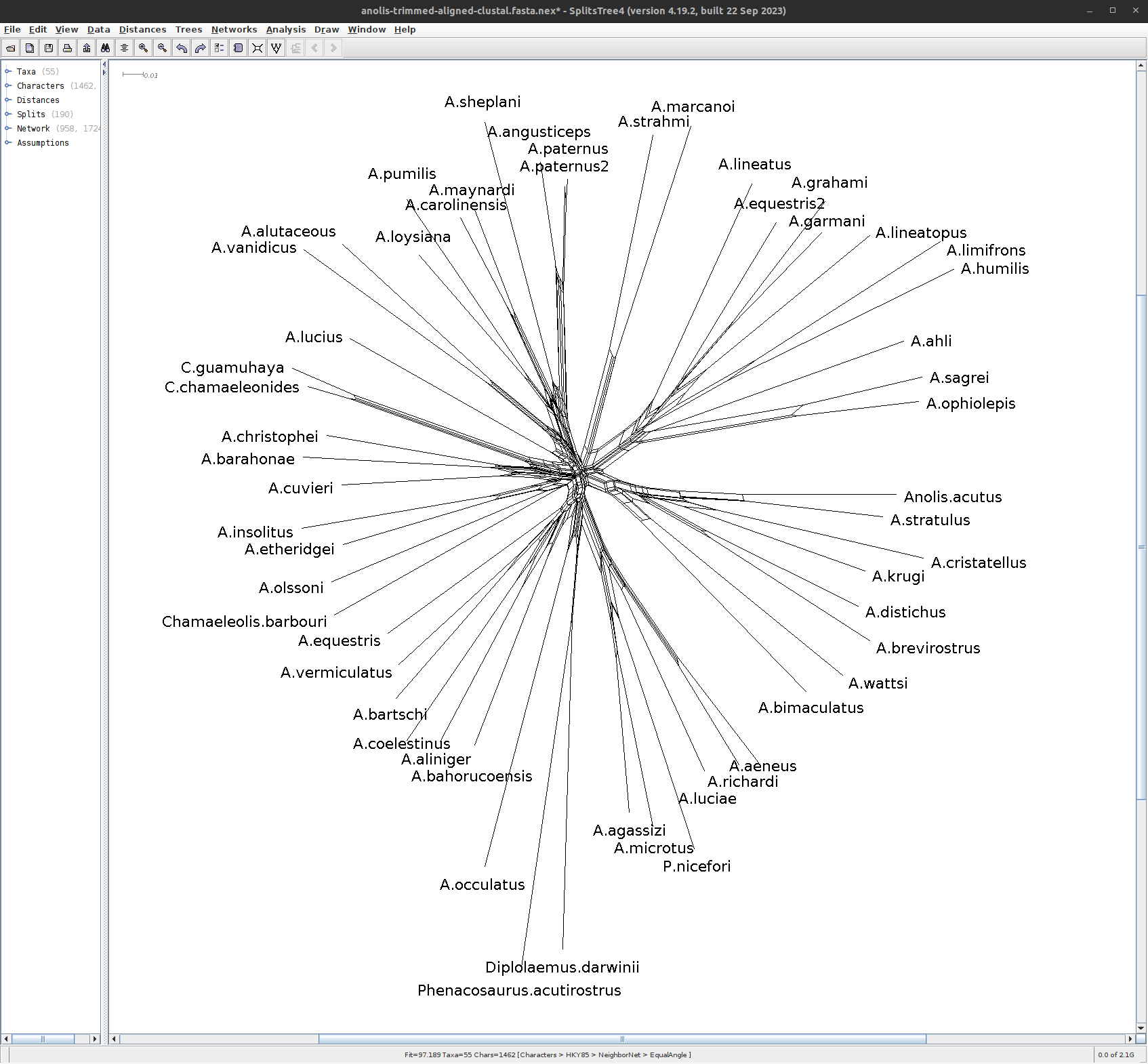Viewport: 1148px width, 1064px height.
Task: Open the Edit menu
Action: click(38, 30)
